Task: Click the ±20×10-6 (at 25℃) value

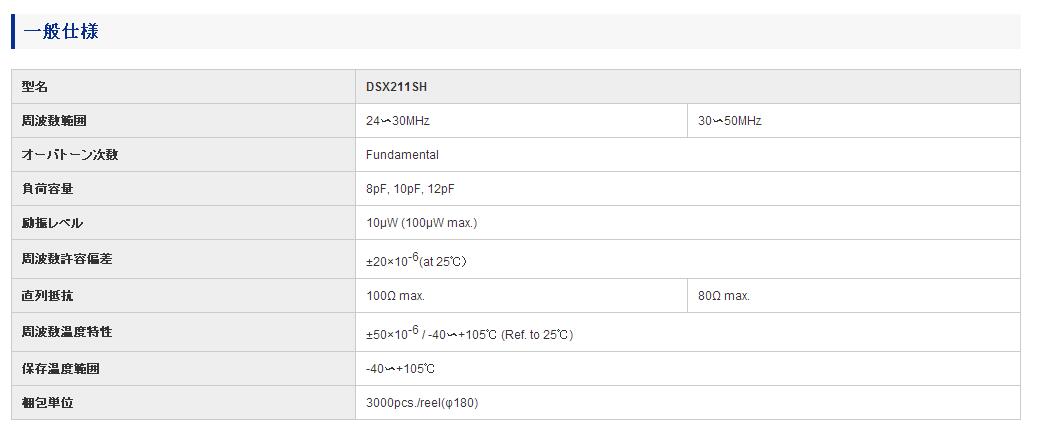Action: (x=417, y=261)
